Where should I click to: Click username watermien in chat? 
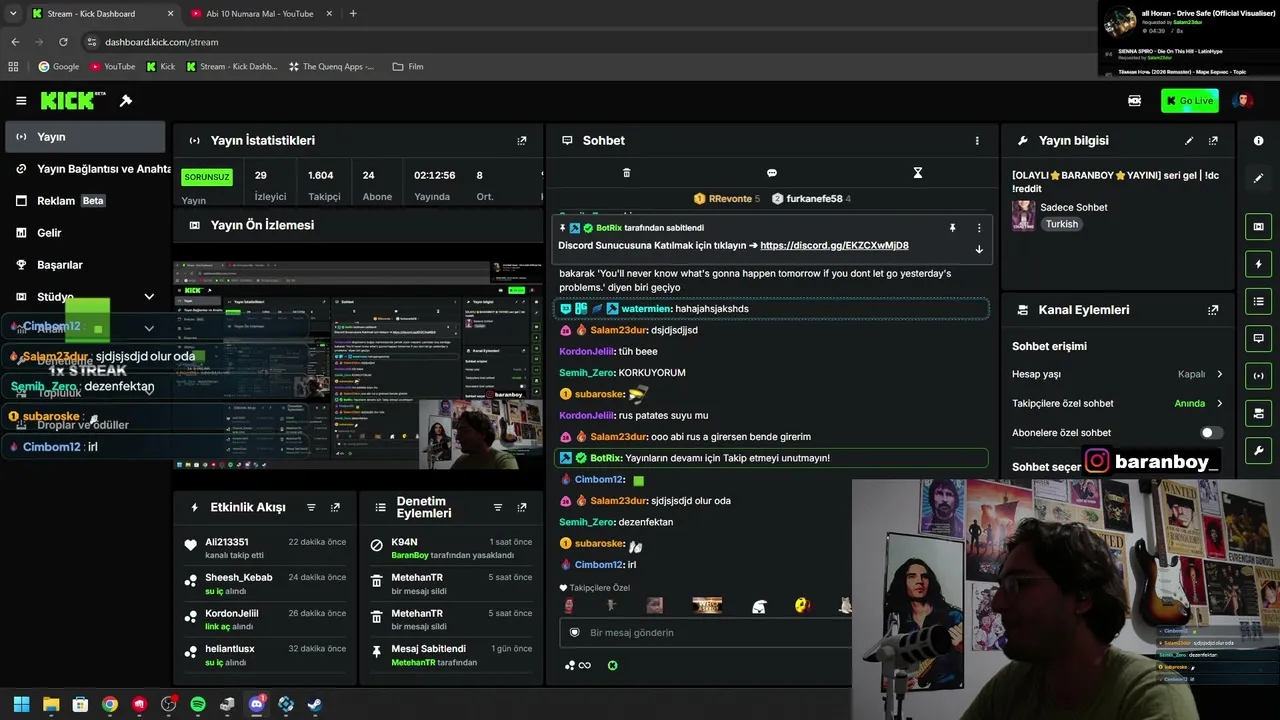[x=646, y=309]
